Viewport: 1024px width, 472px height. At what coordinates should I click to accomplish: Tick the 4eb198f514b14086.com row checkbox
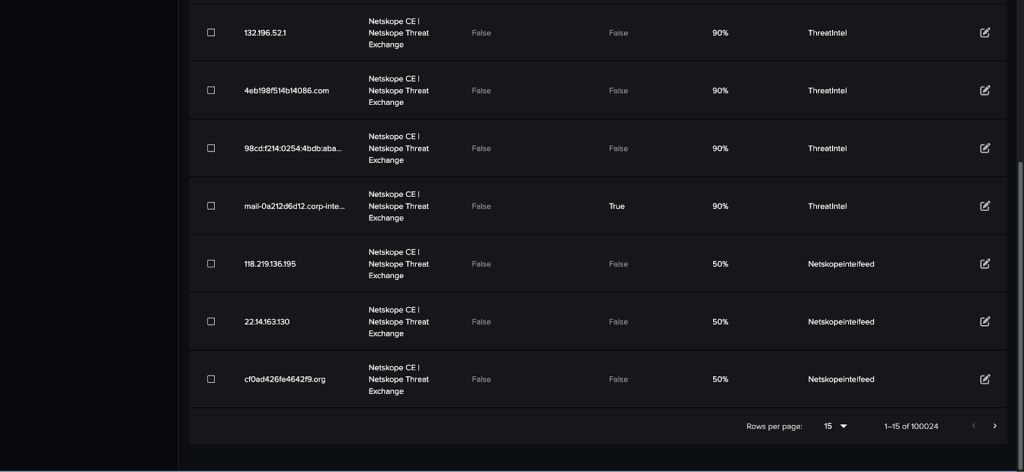211,90
